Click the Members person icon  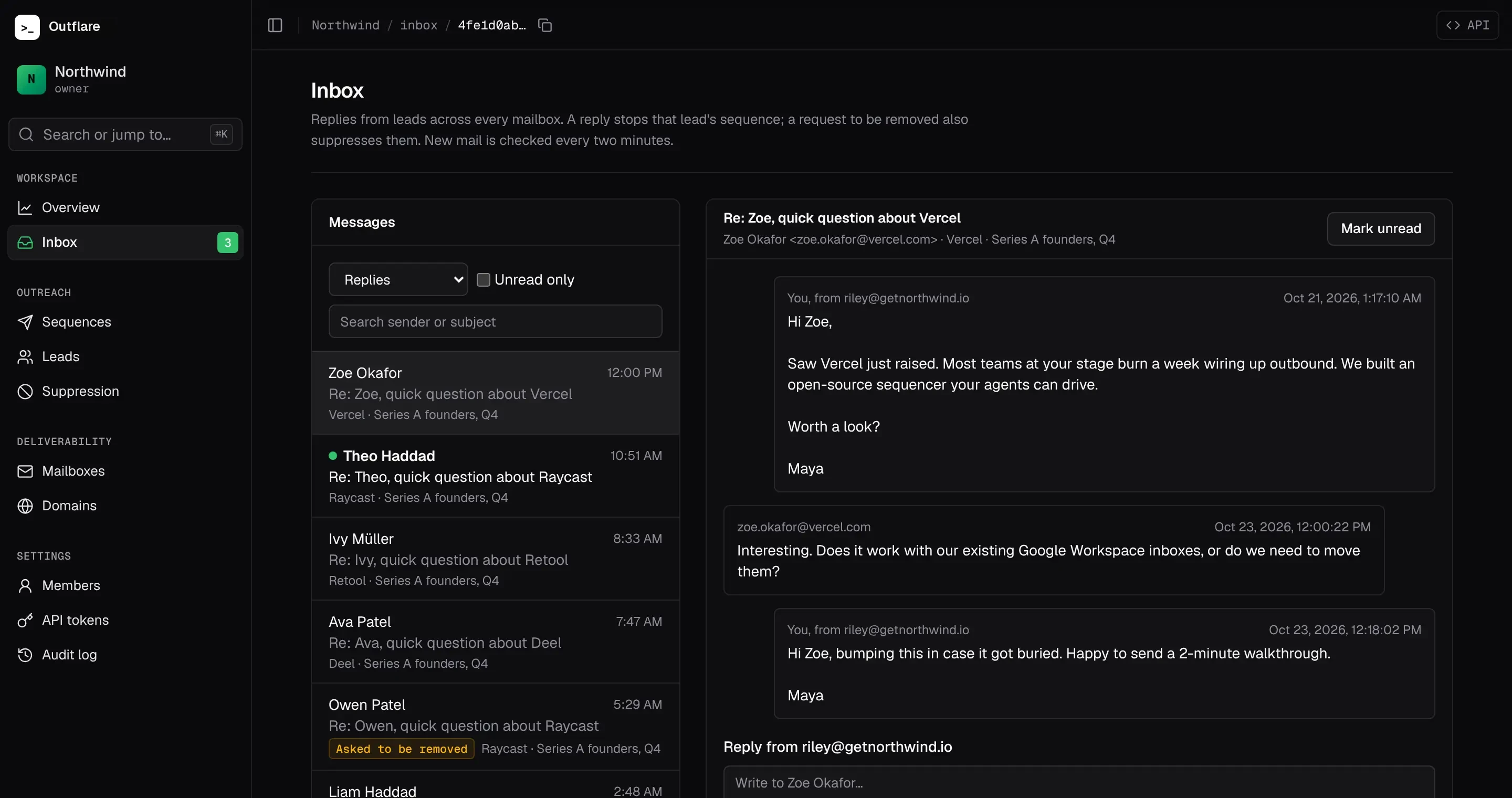coord(25,585)
